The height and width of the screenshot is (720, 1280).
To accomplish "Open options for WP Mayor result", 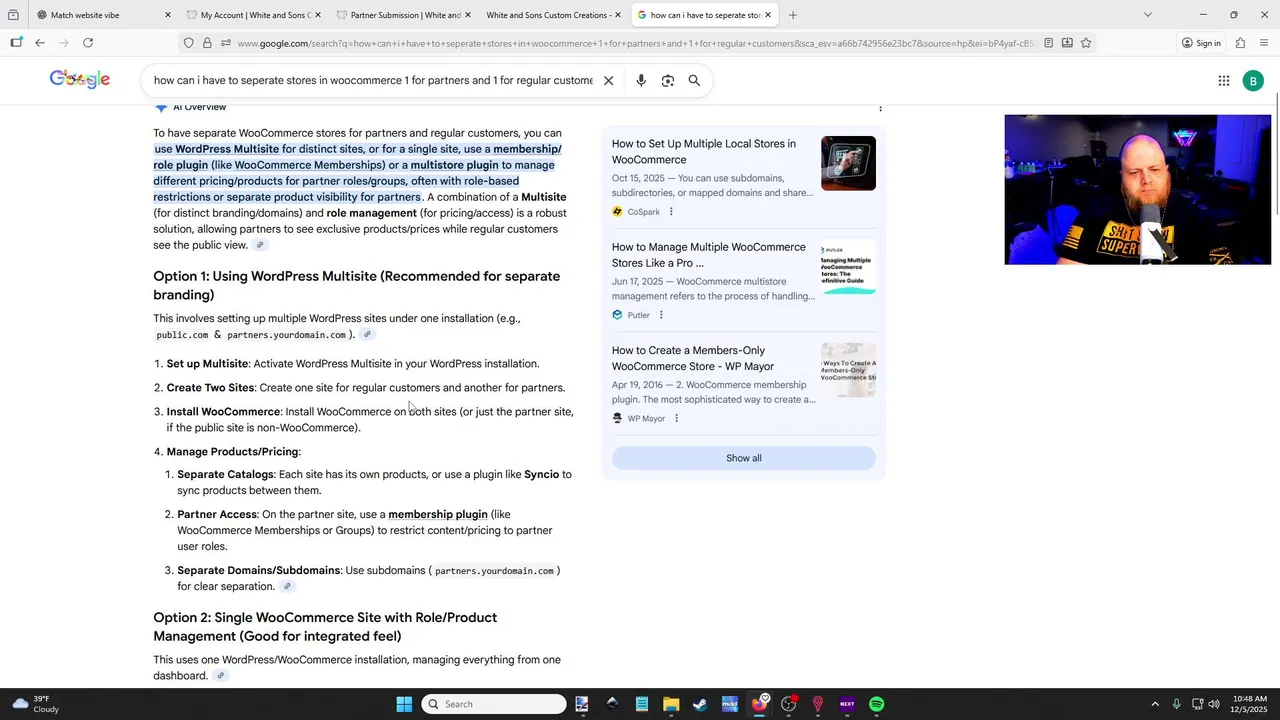I will point(676,418).
